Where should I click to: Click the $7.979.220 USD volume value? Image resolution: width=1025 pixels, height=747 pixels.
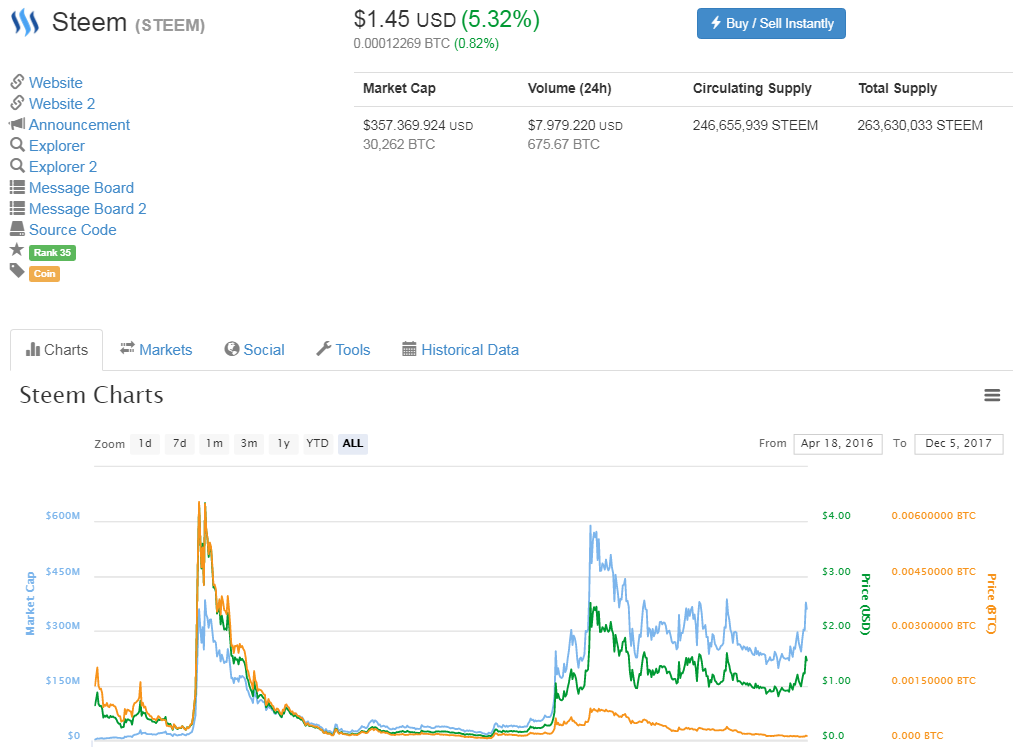coord(575,125)
